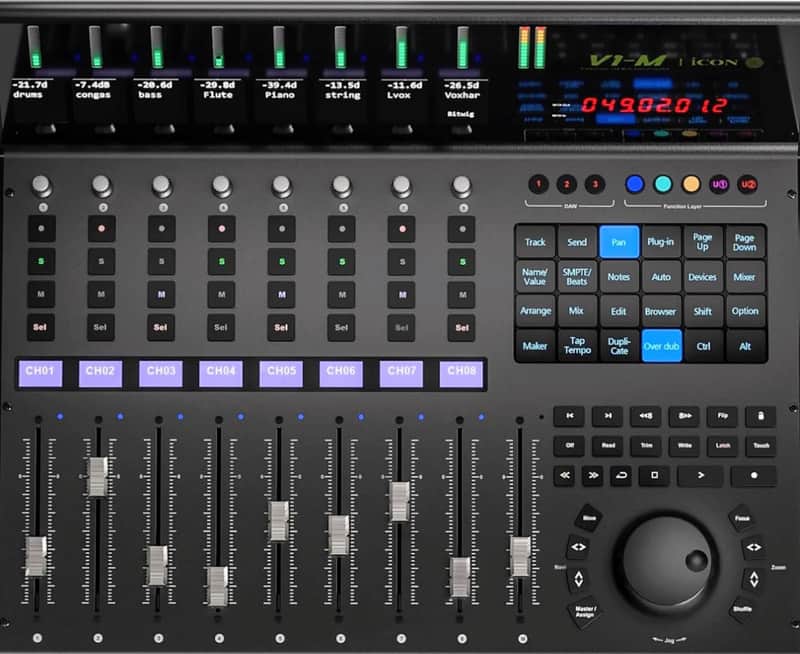Arm record on the string channel

tap(342, 229)
